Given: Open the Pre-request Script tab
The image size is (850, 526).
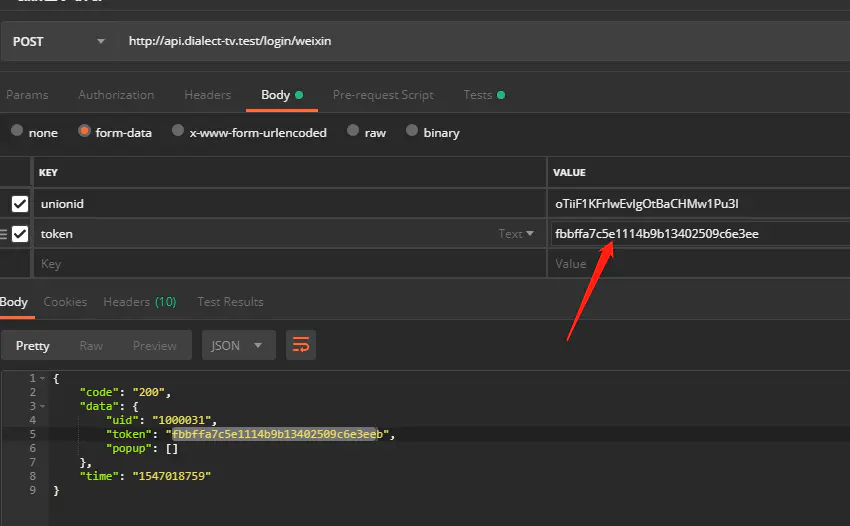Looking at the screenshot, I should 383,95.
